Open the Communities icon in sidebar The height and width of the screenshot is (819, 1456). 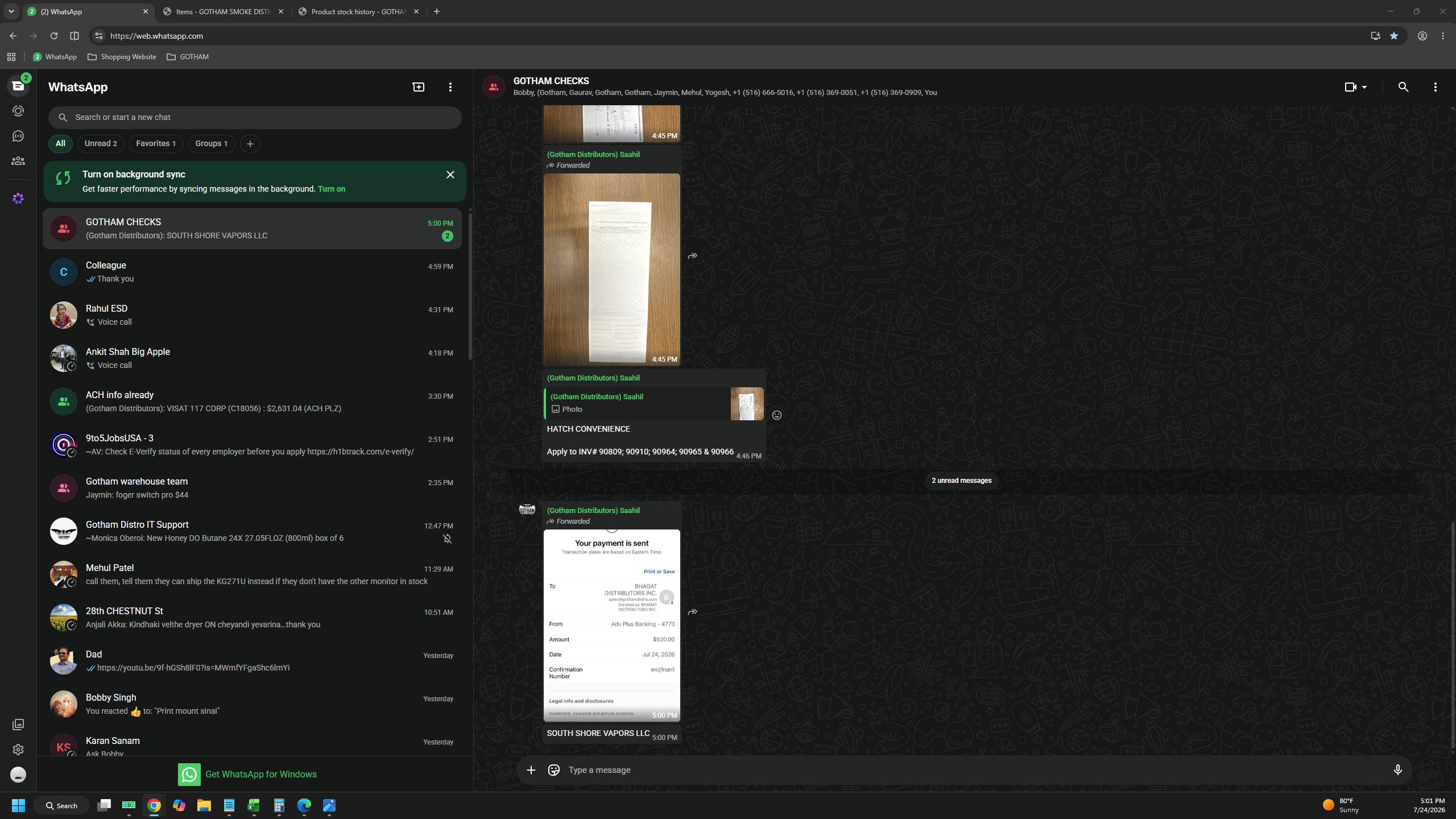point(18,161)
